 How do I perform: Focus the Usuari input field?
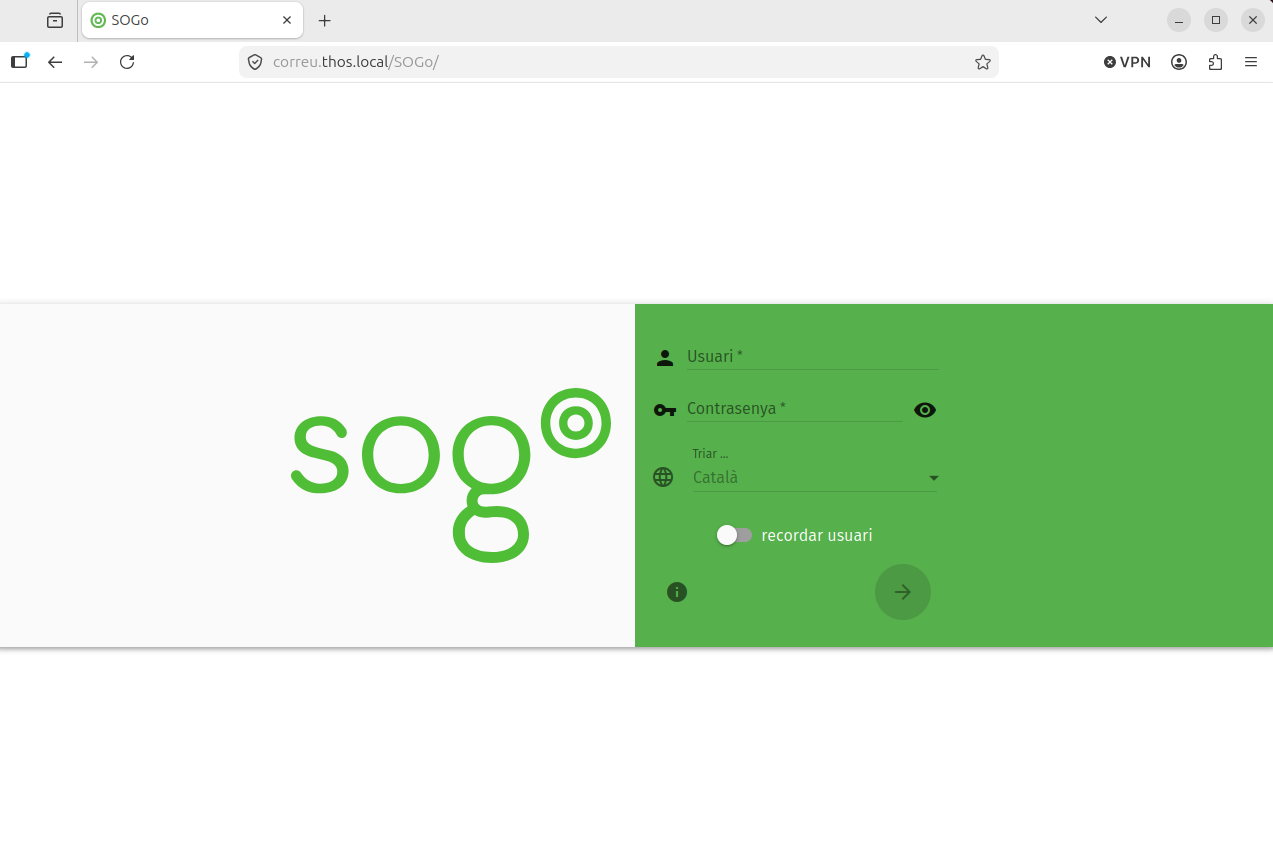pyautogui.click(x=812, y=356)
